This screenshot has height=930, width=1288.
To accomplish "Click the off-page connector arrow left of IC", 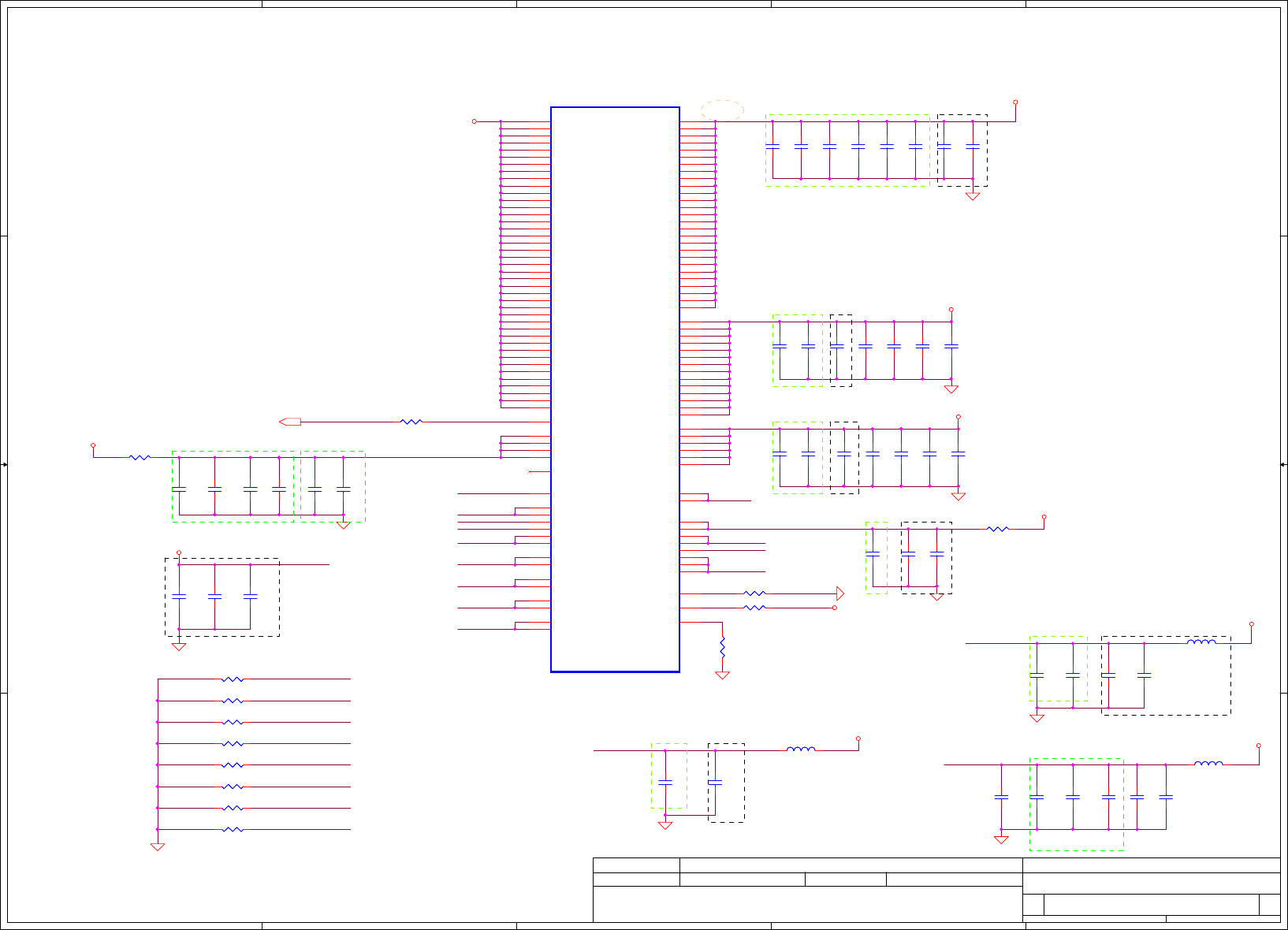I will [x=290, y=422].
